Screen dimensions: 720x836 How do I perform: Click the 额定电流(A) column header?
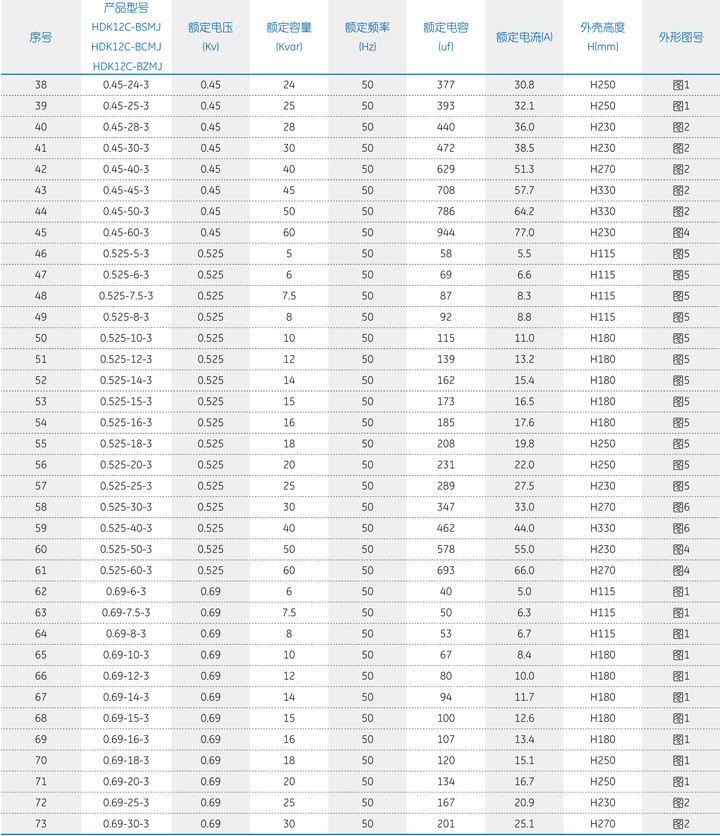coord(524,37)
